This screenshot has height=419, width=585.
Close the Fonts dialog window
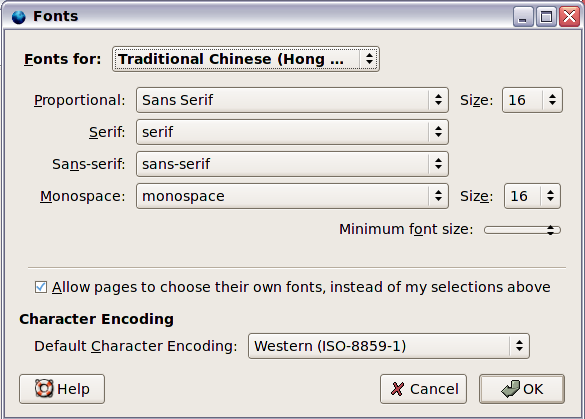pyautogui.click(x=569, y=17)
